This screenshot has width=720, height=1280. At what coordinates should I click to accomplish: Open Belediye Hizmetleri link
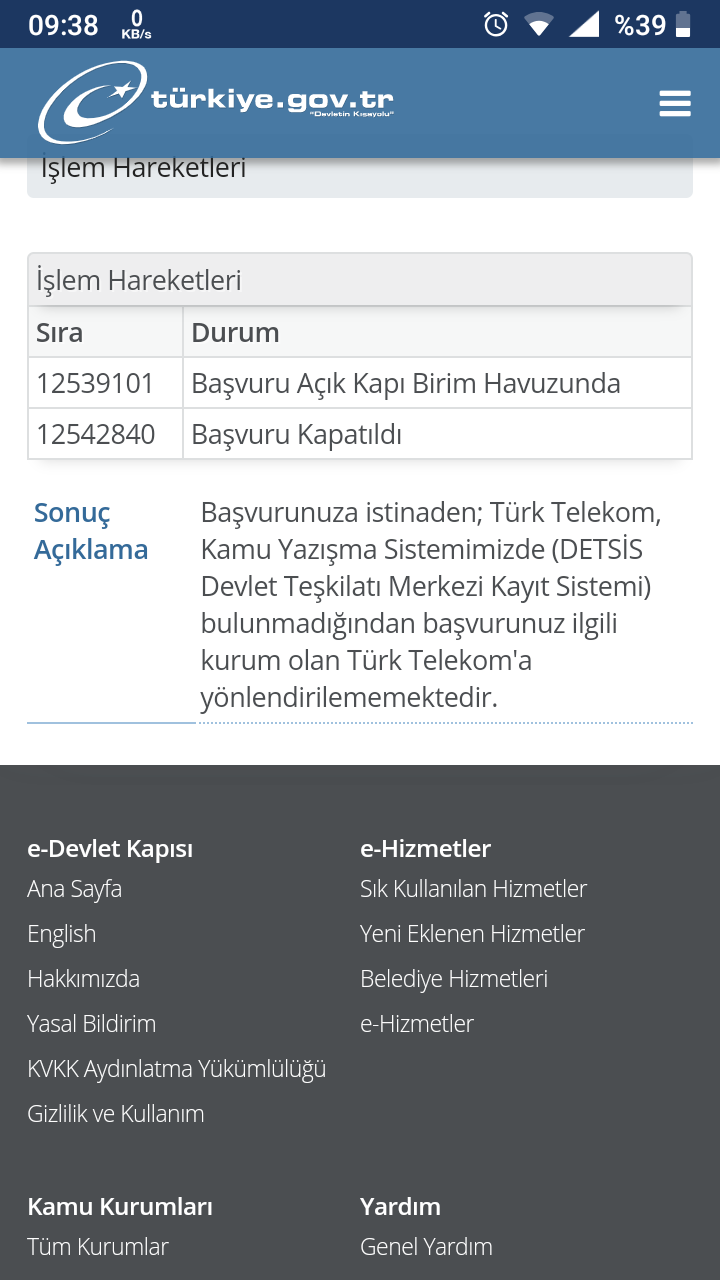(454, 979)
